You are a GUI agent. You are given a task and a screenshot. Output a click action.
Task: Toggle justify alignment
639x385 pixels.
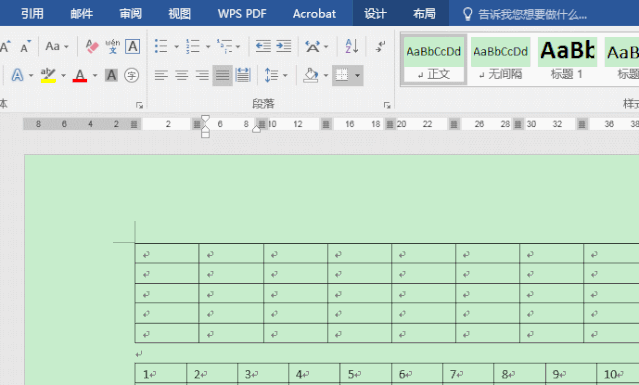click(x=223, y=75)
